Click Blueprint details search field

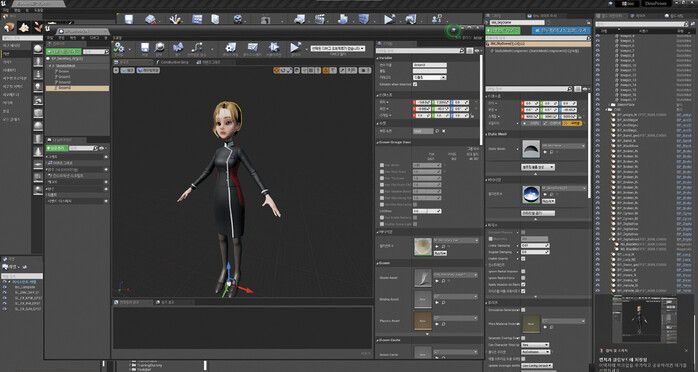click(421, 51)
